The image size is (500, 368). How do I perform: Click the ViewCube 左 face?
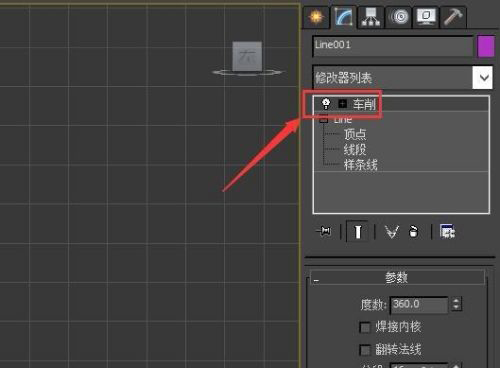pos(247,56)
